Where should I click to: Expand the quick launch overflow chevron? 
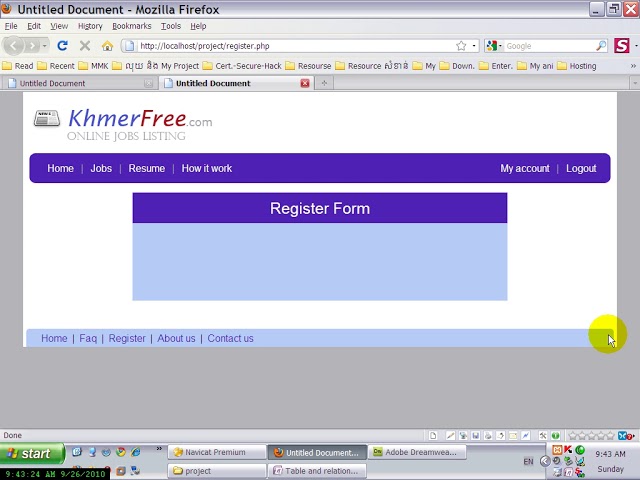[x=159, y=449]
